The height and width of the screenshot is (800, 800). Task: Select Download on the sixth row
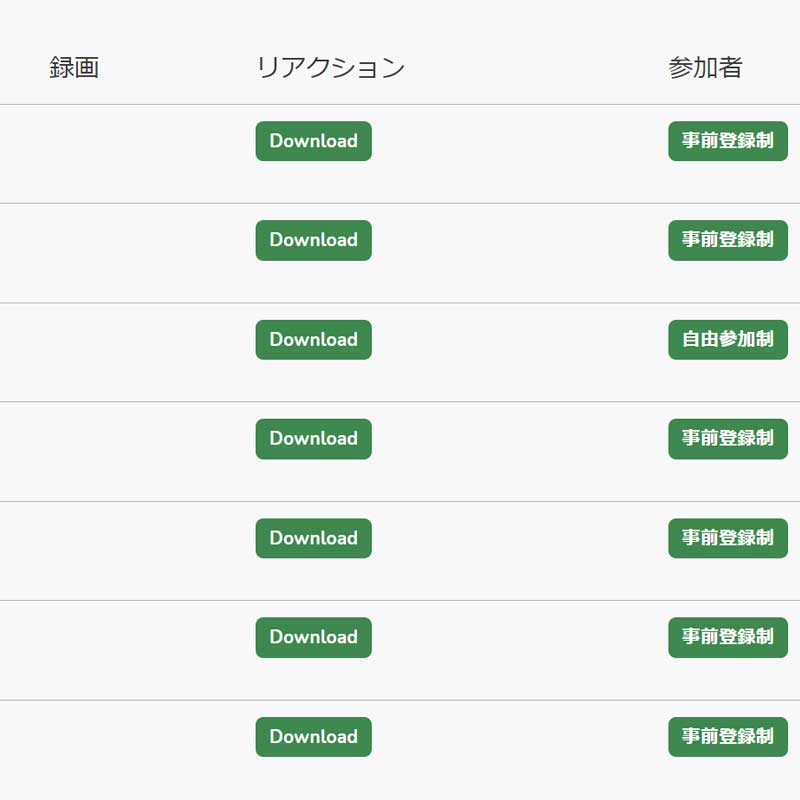click(x=313, y=637)
